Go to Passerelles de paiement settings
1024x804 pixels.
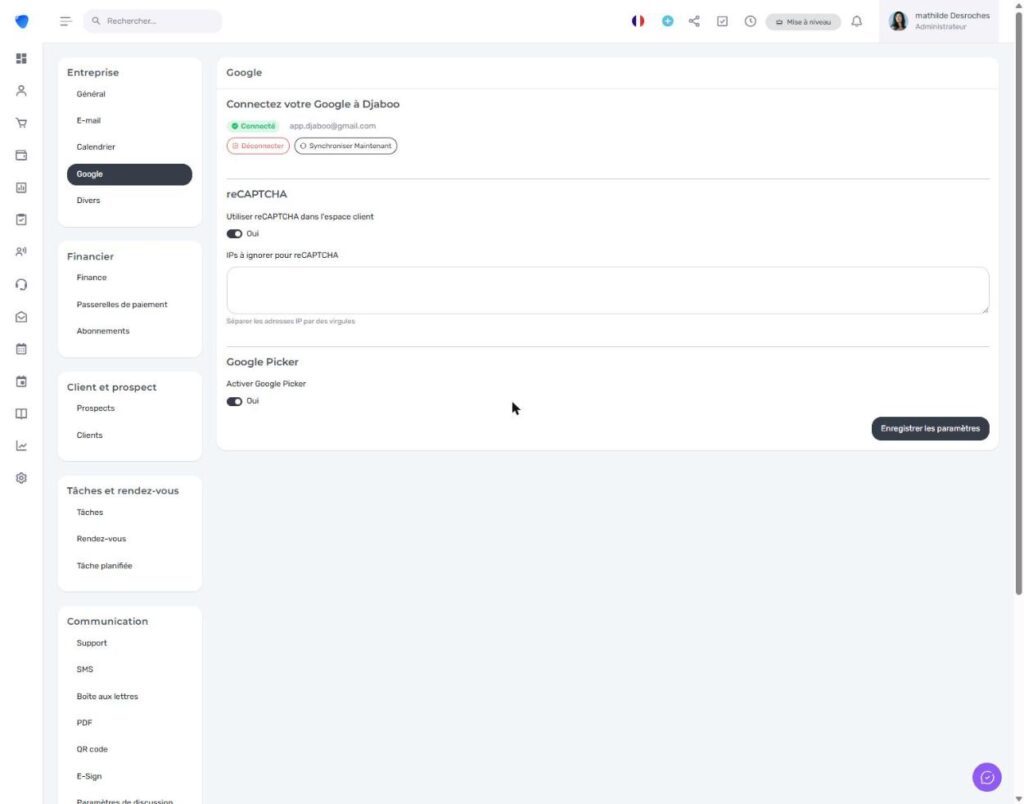click(122, 304)
